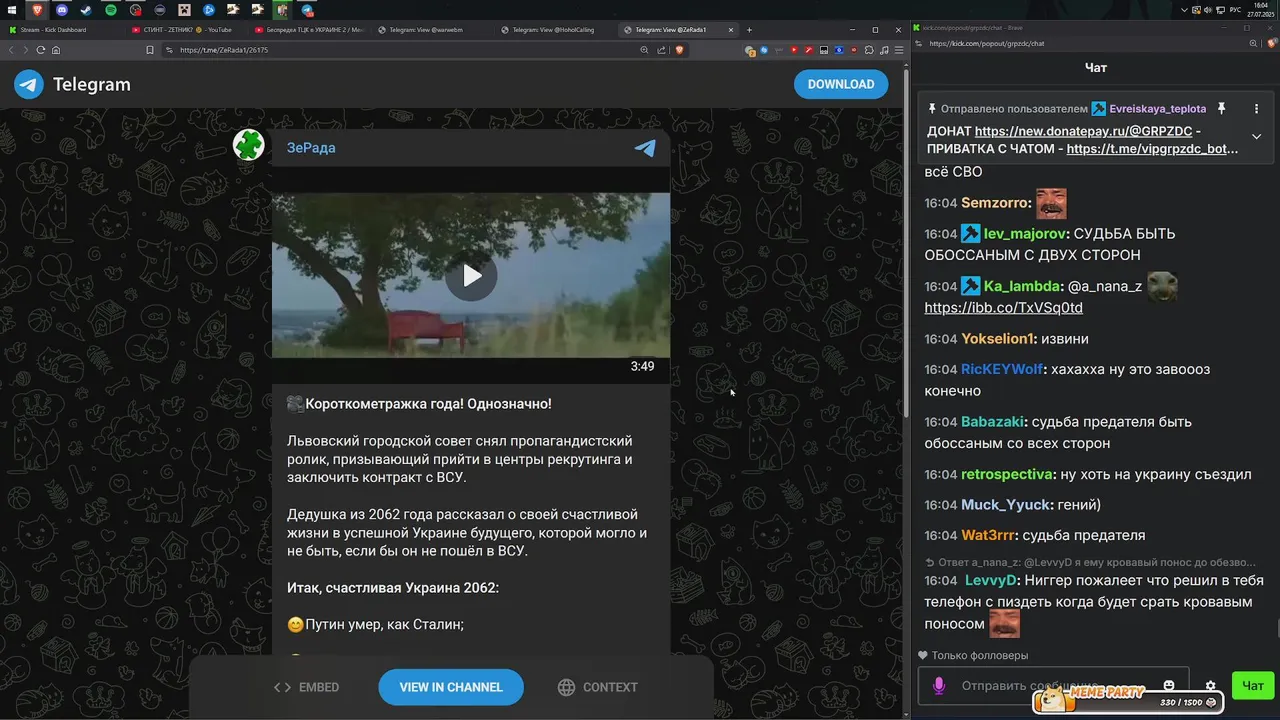This screenshot has width=1280, height=720.
Task: Open the CONTEXT option
Action: tap(597, 687)
